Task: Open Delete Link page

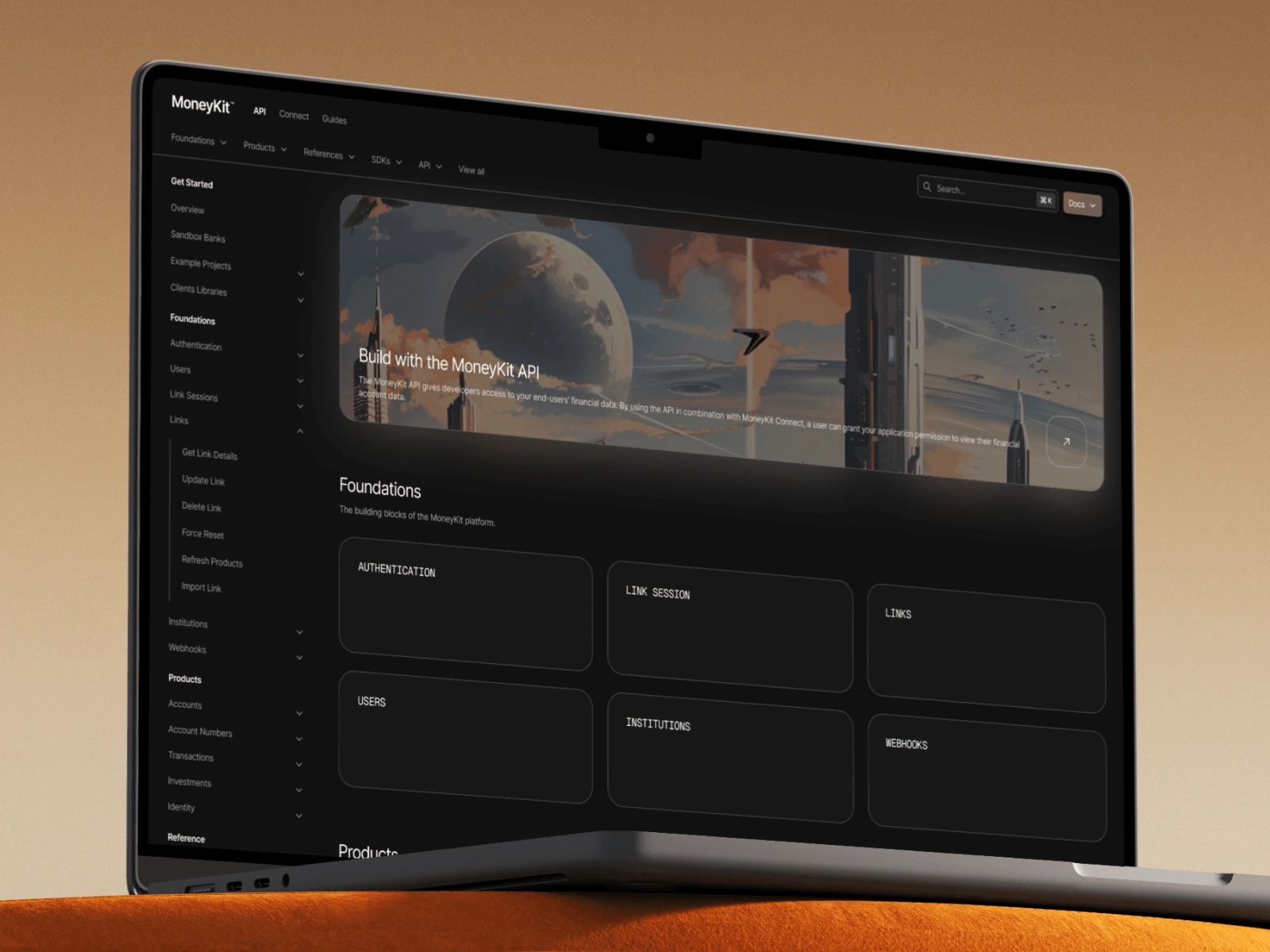Action: pos(202,507)
